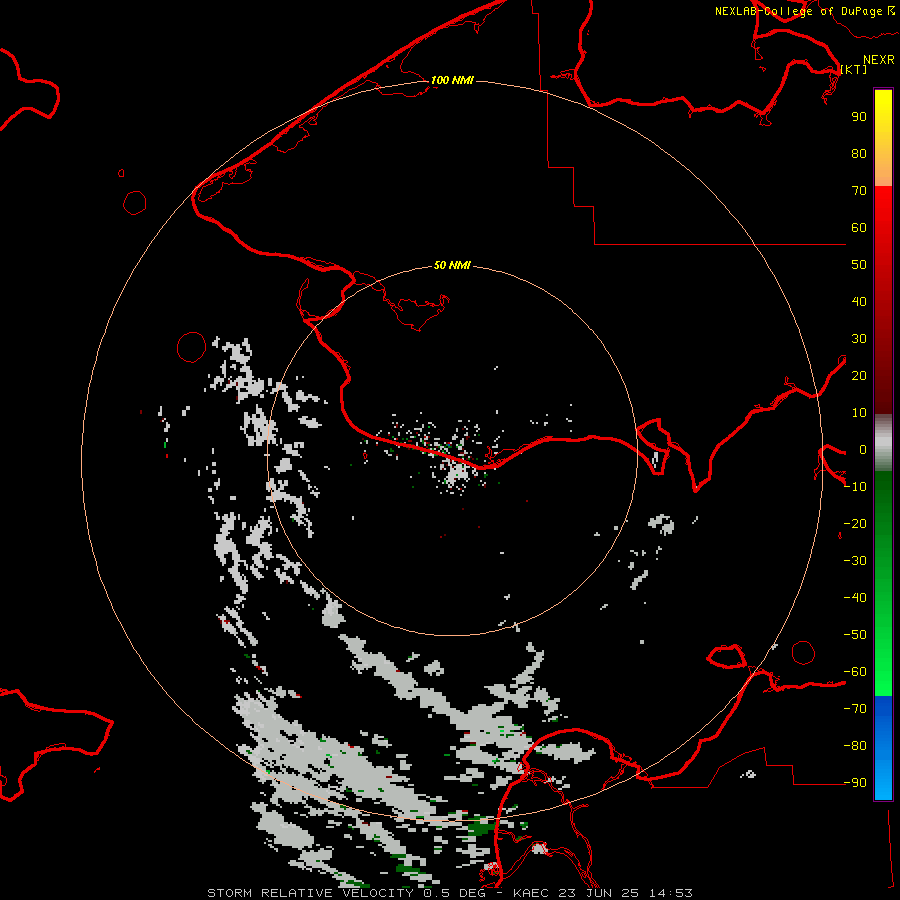This screenshot has height=900, width=900.
Task: Click the 70 value on velocity scale
Action: [x=859, y=191]
